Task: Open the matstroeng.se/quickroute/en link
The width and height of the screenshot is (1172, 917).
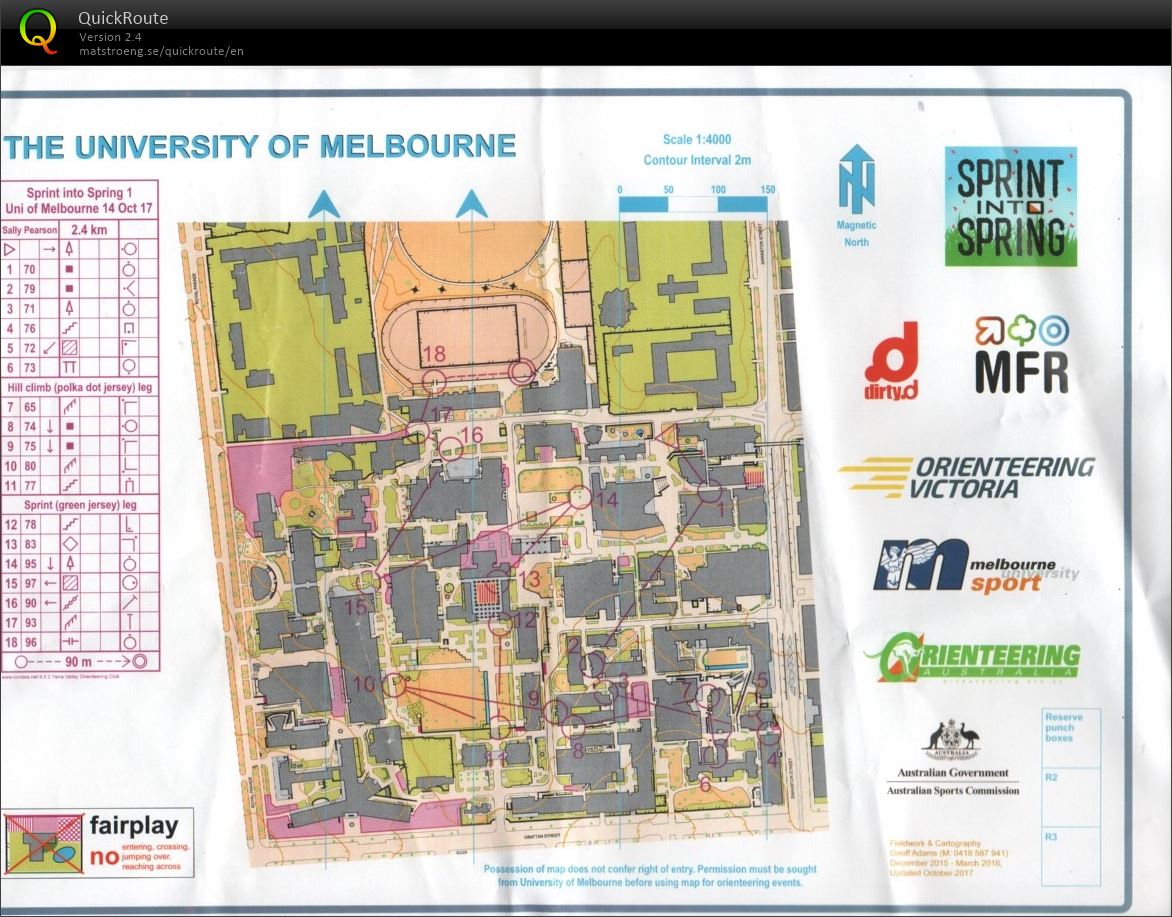Action: tap(161, 51)
